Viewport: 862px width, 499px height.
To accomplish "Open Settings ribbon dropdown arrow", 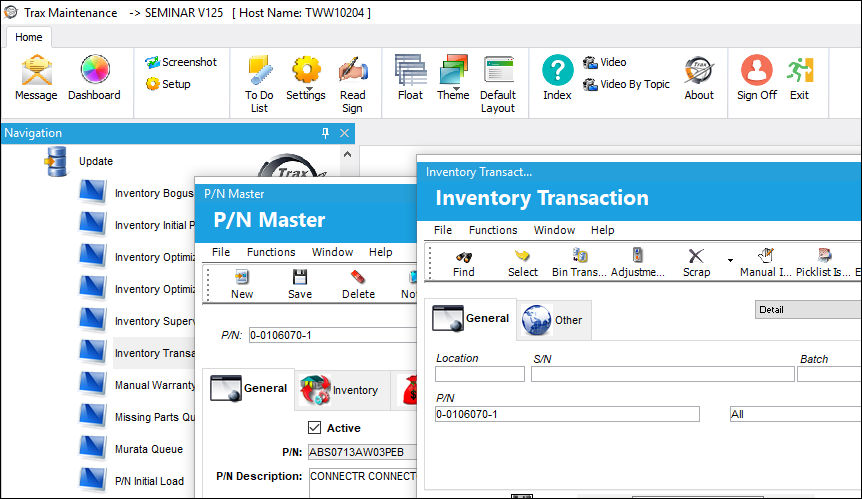I will coord(309,88).
